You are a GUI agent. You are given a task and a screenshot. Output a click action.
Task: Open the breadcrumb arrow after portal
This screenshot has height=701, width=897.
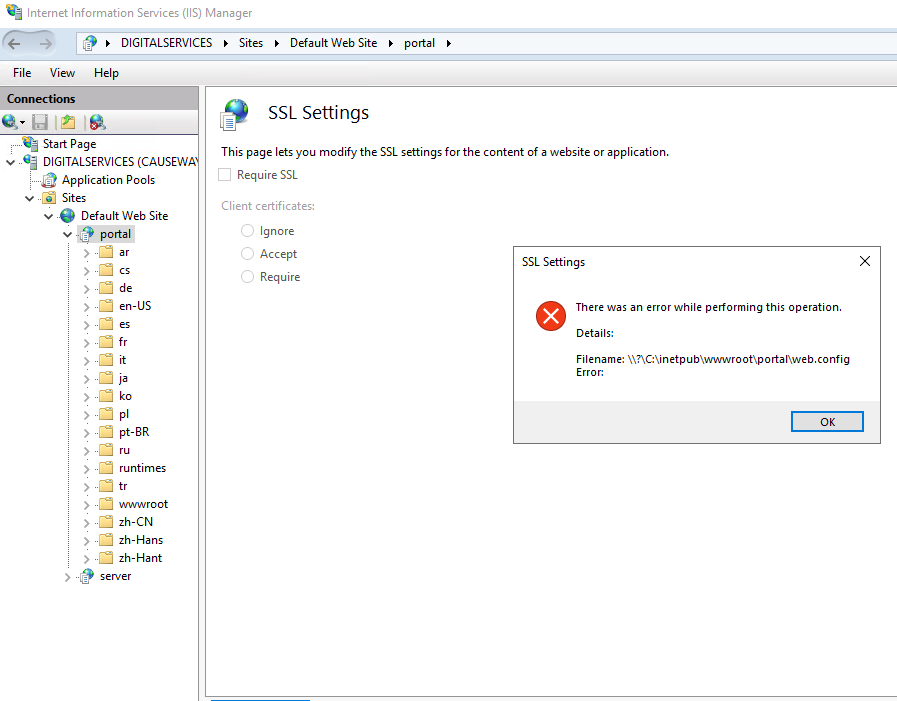[x=448, y=43]
